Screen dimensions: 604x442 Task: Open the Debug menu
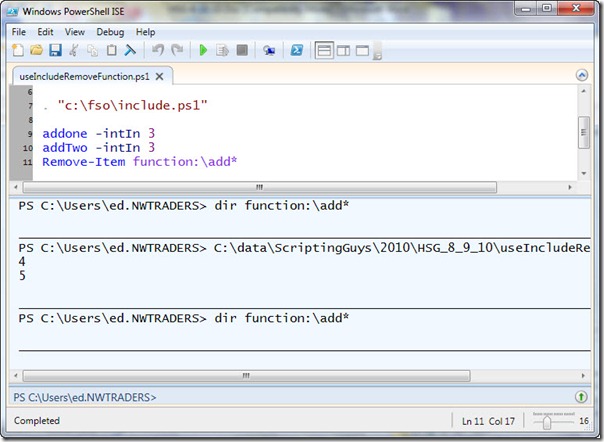[110, 32]
